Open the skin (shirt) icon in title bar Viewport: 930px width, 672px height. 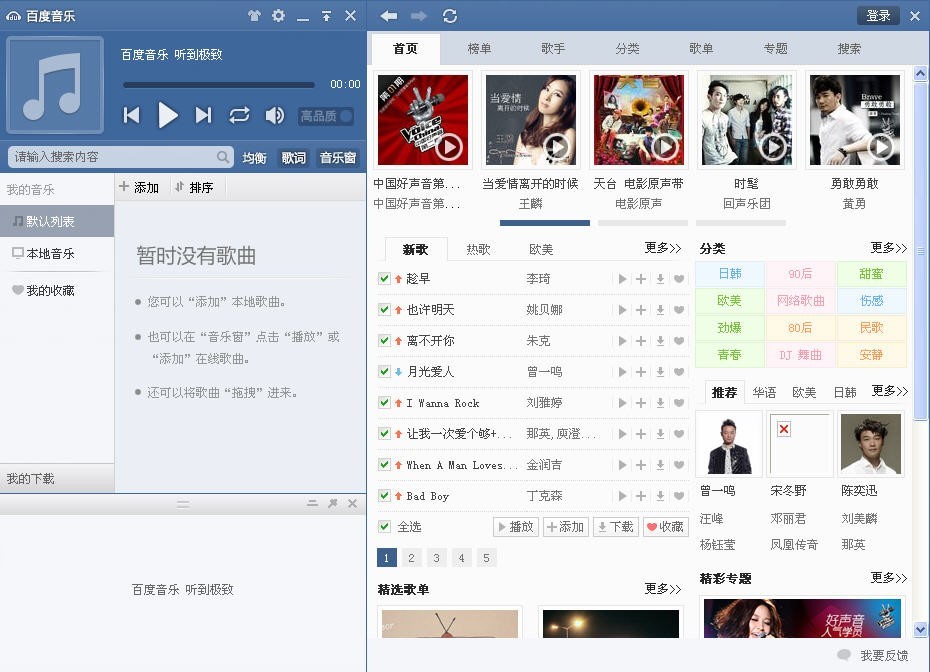point(254,15)
